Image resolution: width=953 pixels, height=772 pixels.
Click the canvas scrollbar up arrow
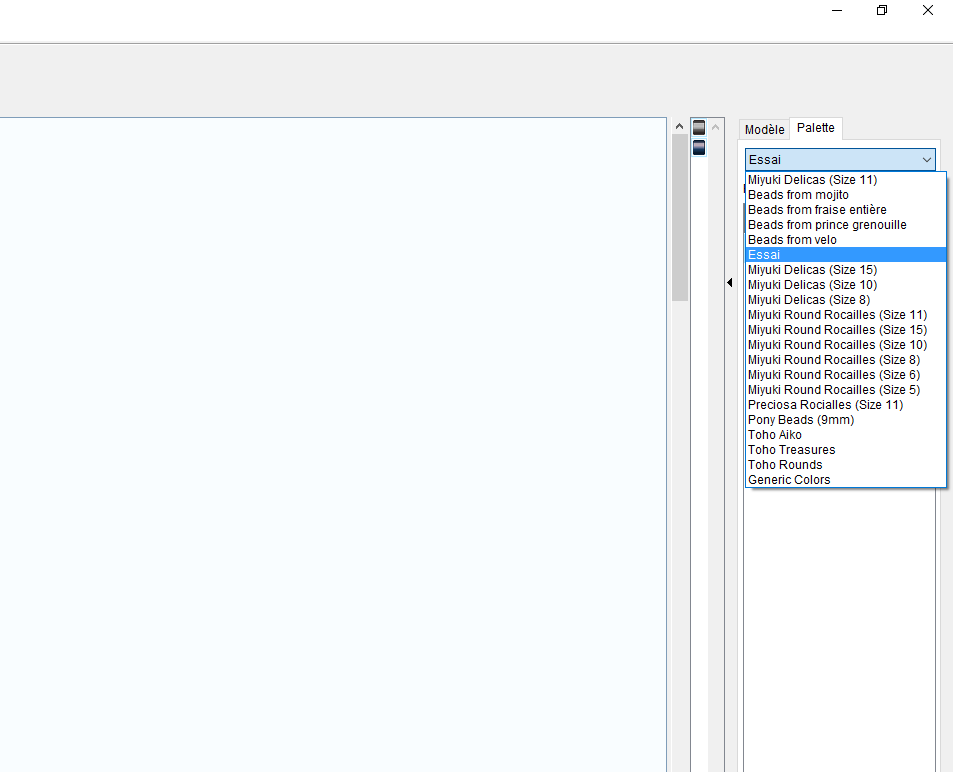pyautogui.click(x=680, y=127)
